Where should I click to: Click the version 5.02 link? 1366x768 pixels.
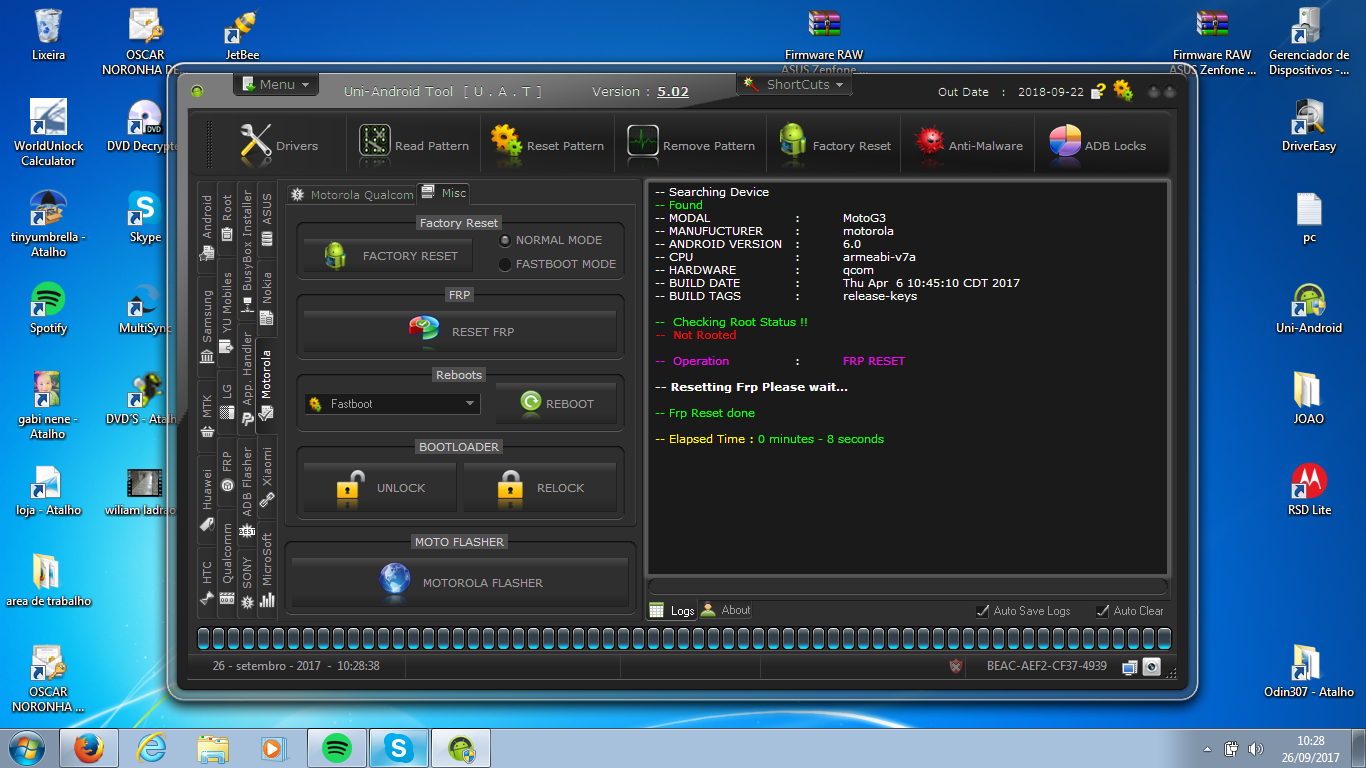point(673,91)
